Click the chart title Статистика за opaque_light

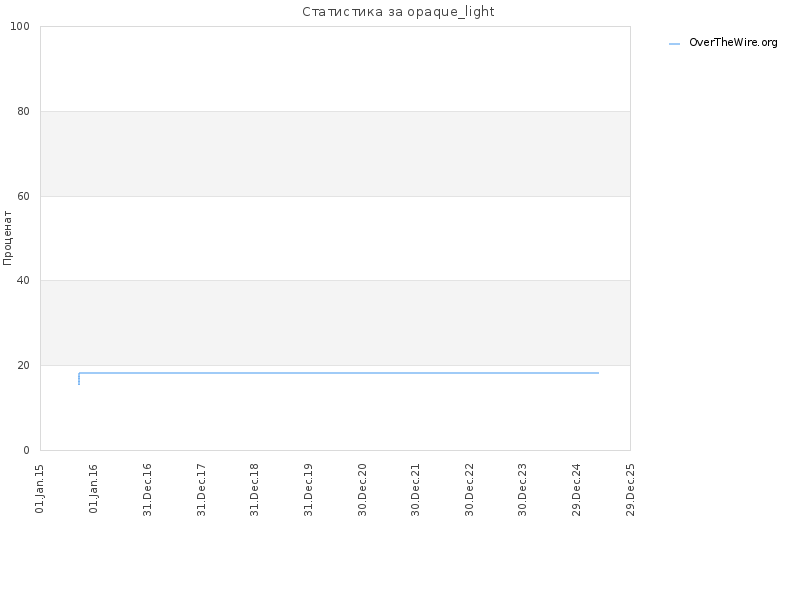pyautogui.click(x=398, y=12)
